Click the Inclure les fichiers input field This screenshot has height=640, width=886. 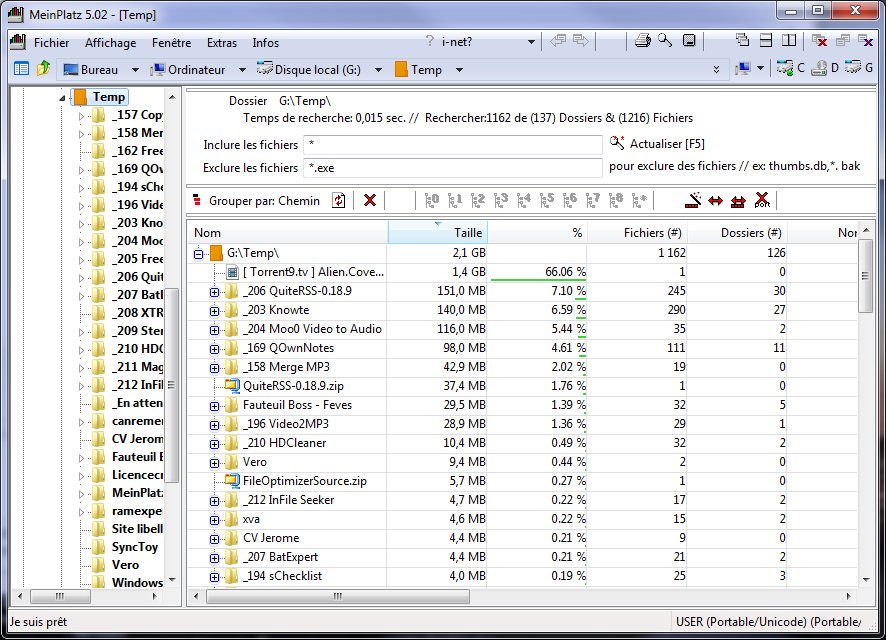click(x=453, y=145)
